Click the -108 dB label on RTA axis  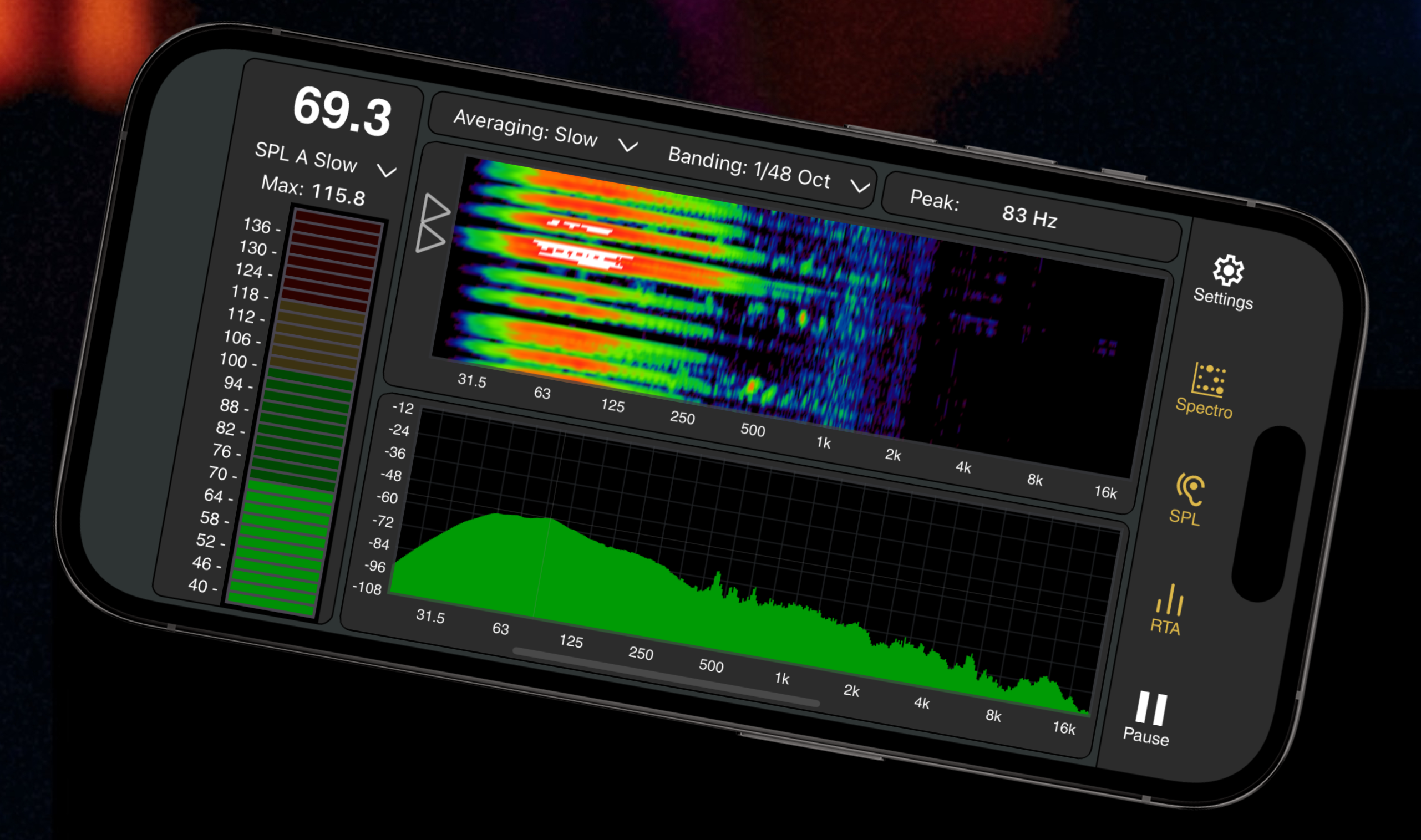[367, 588]
